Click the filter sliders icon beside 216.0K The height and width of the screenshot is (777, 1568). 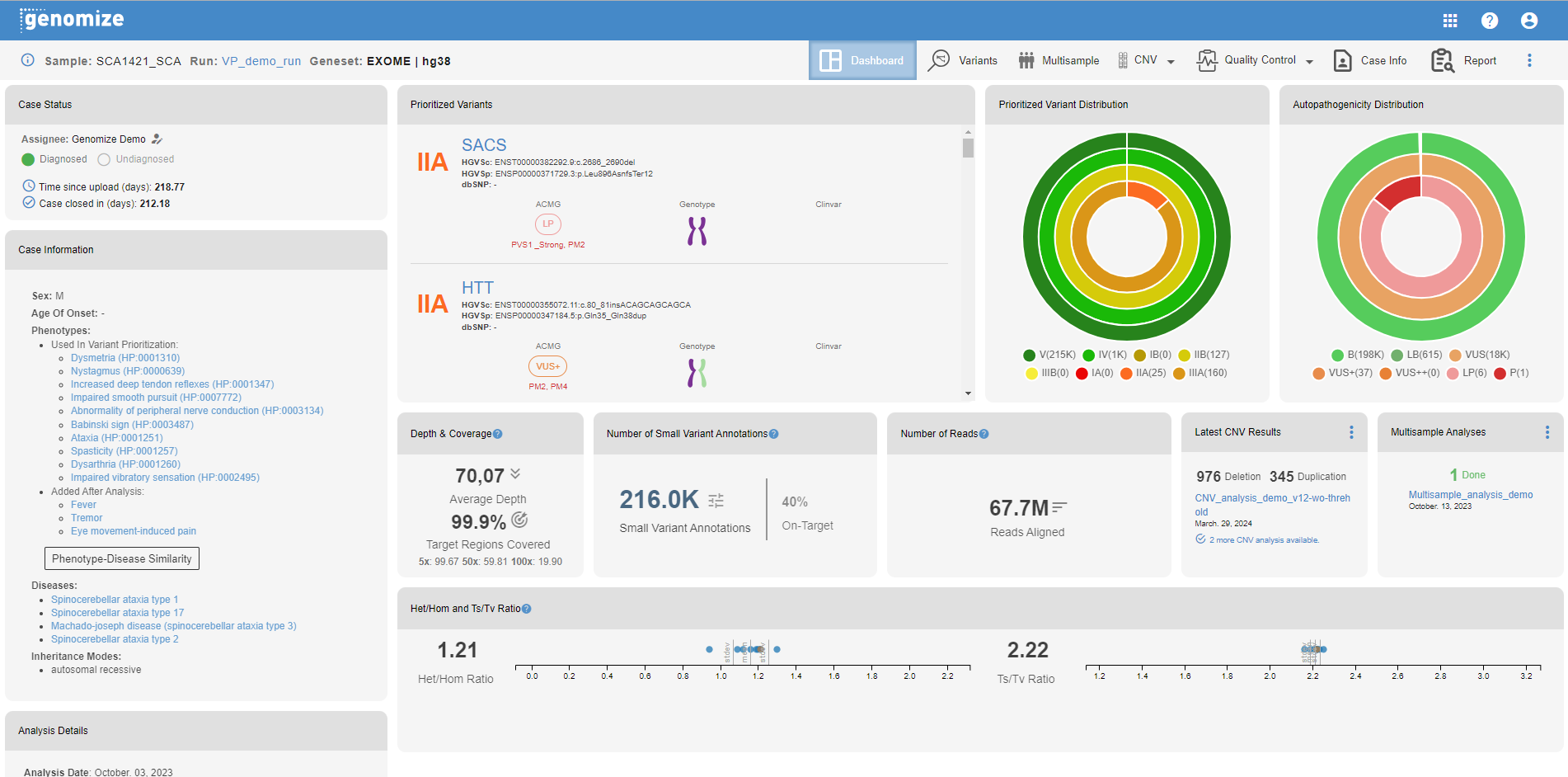click(x=716, y=500)
